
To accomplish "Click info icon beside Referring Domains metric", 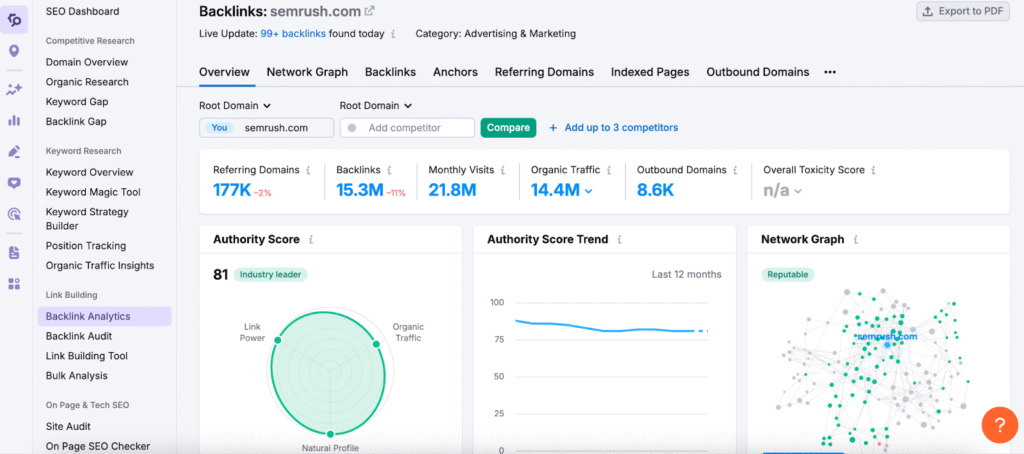I will tap(308, 170).
